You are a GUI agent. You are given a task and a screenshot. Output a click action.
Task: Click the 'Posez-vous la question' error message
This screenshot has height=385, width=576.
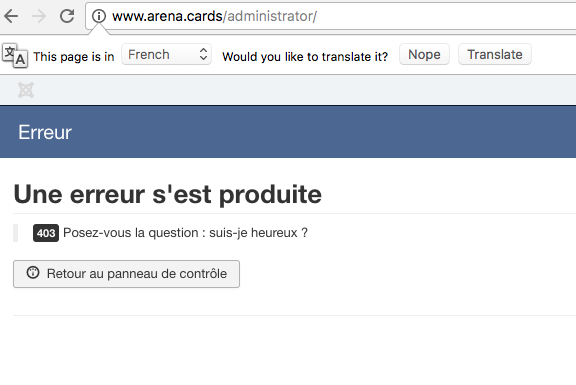[x=185, y=233]
